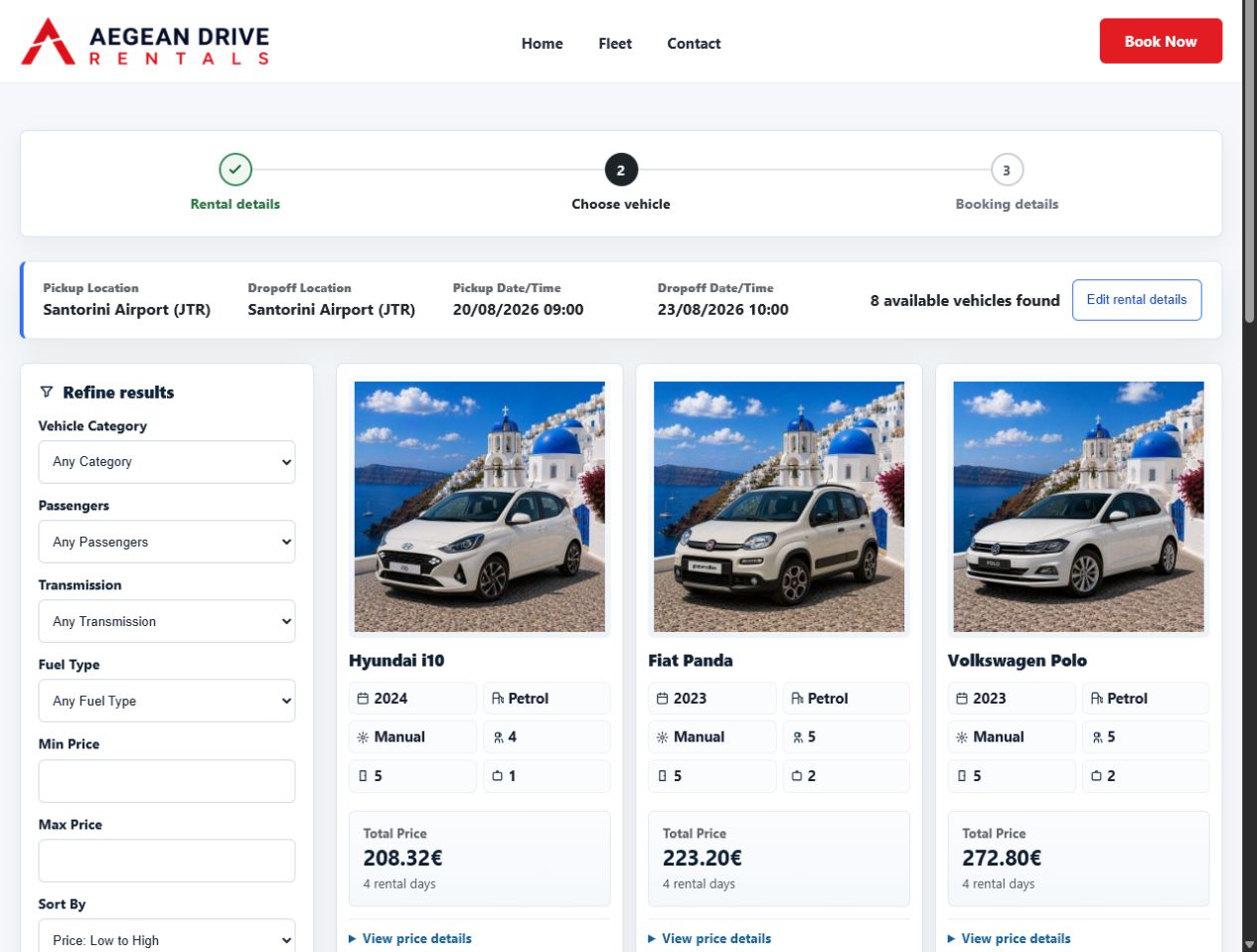Click dropoff date 23/08/2026 10:00

[x=723, y=310]
